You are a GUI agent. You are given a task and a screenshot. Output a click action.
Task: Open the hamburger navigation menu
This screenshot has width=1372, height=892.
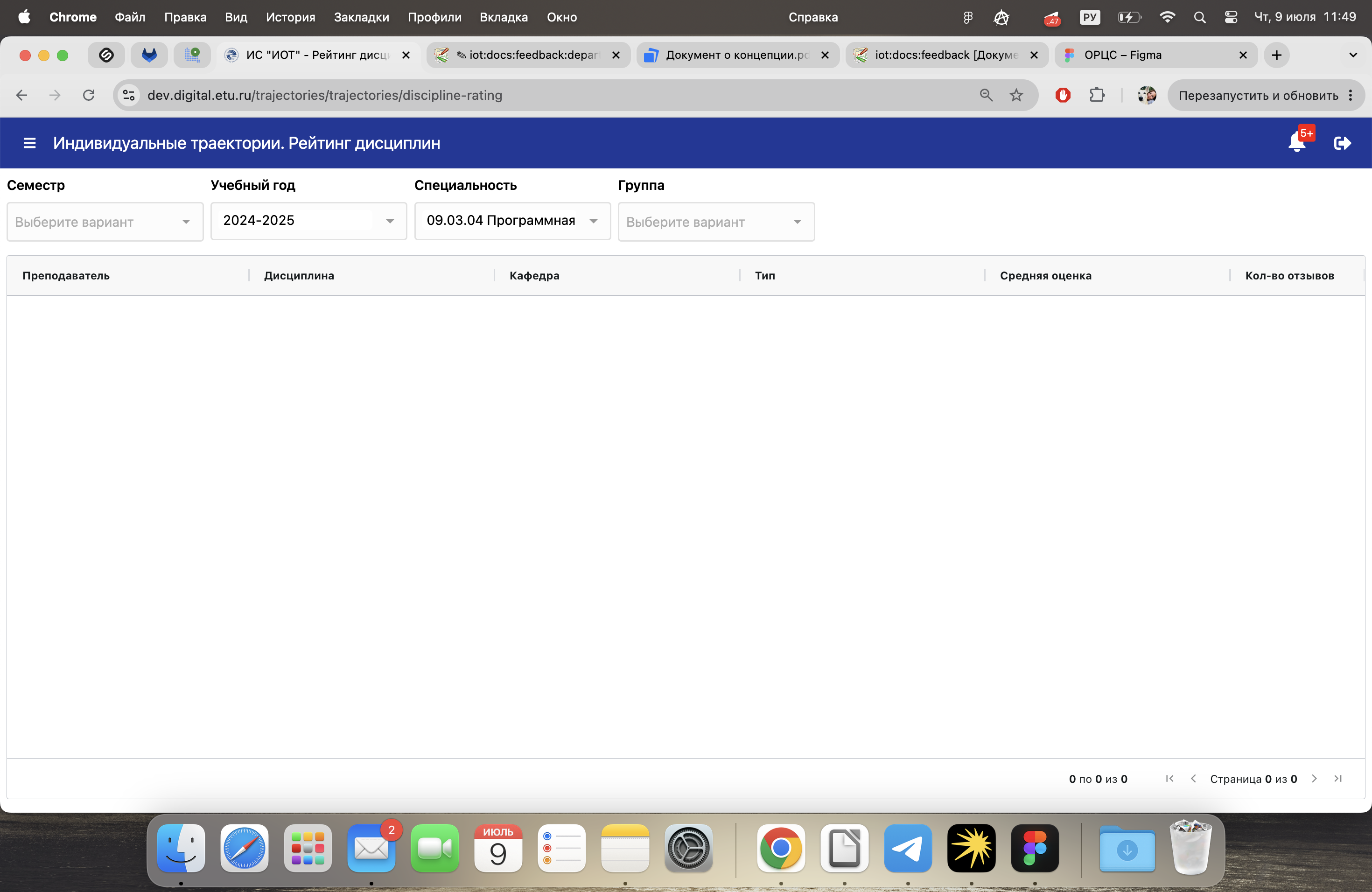pos(29,143)
